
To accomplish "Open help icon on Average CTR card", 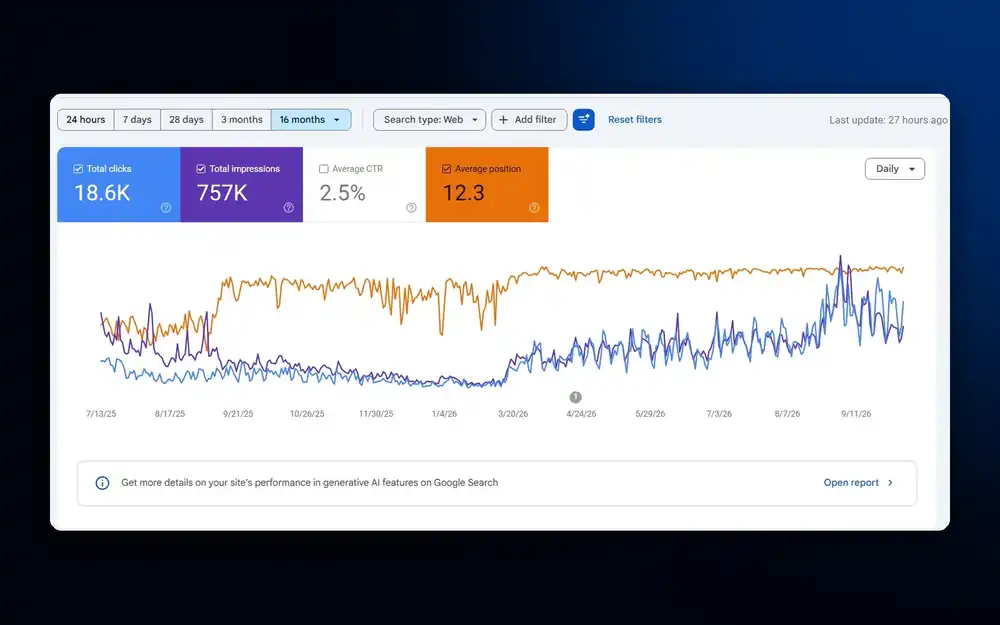I will 411,207.
